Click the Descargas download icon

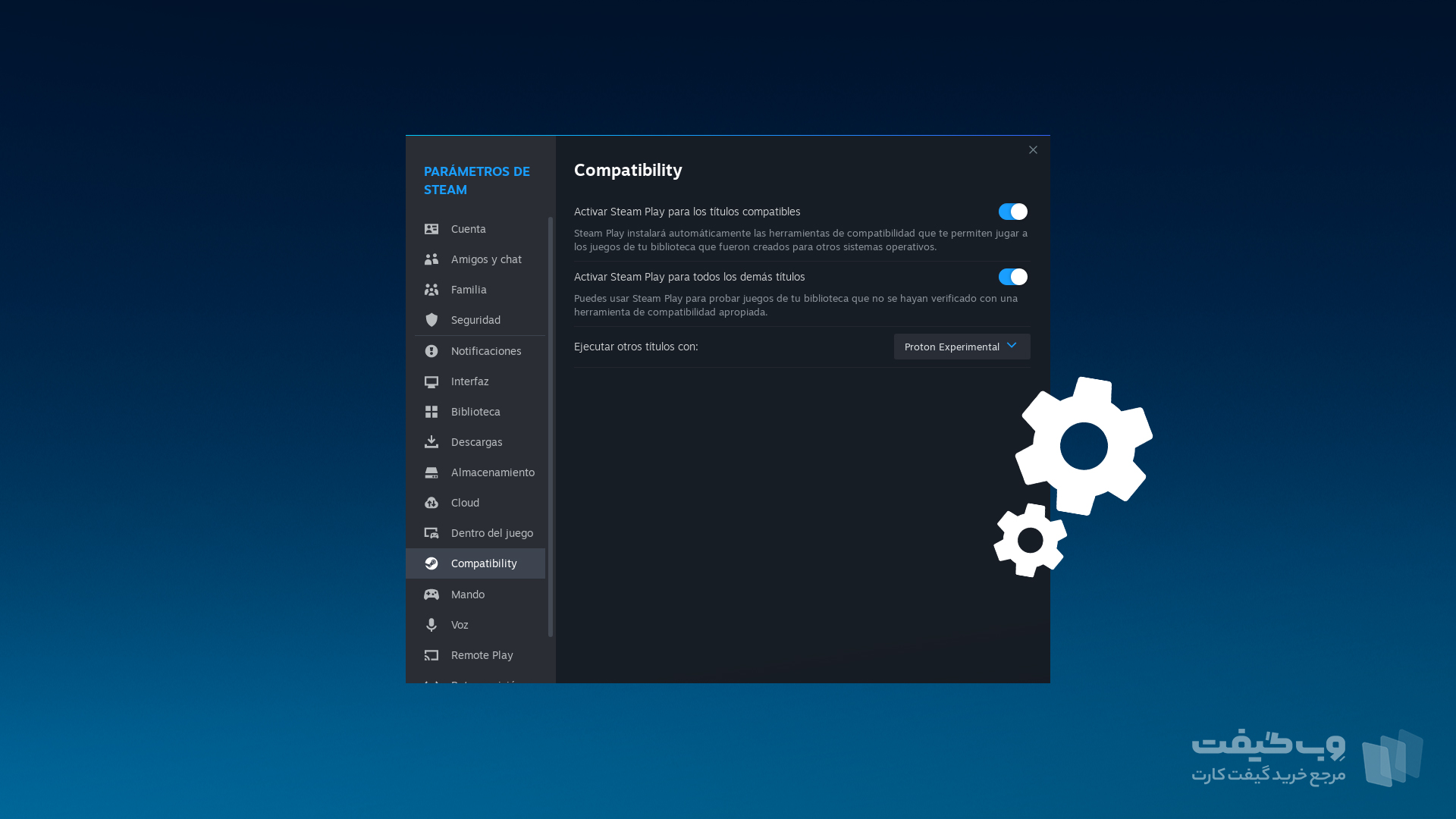click(x=431, y=442)
